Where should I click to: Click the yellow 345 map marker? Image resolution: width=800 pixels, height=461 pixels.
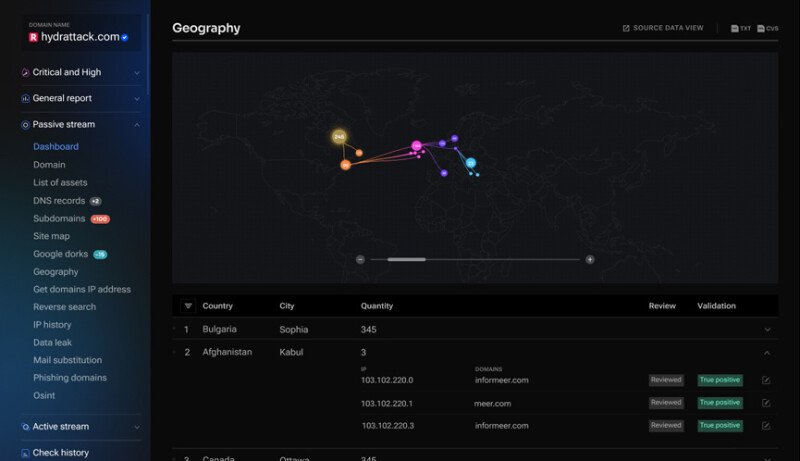tap(339, 137)
